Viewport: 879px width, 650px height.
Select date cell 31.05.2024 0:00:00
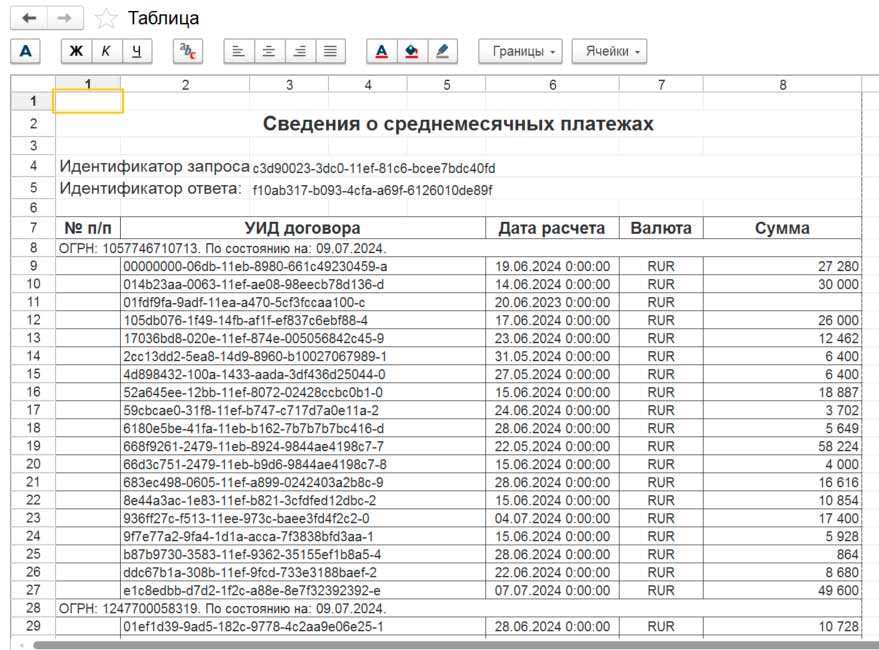click(x=552, y=356)
